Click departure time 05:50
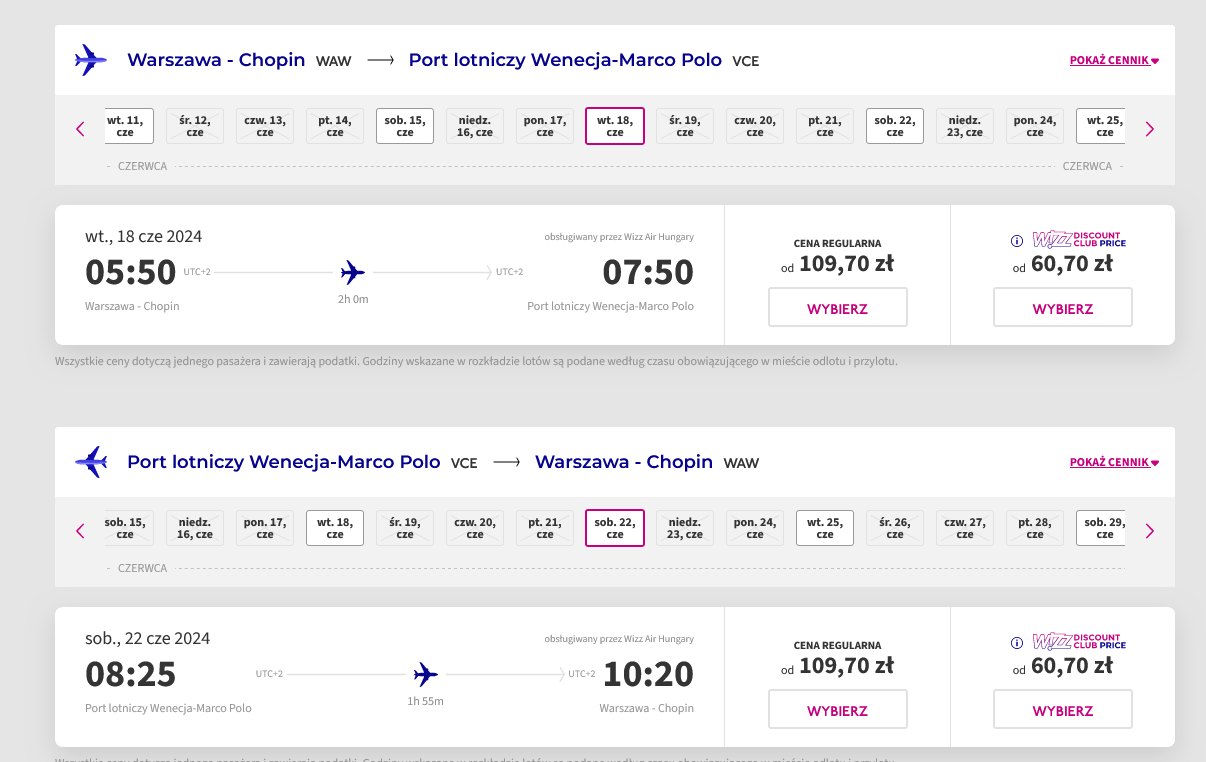Image resolution: width=1206 pixels, height=762 pixels. click(x=130, y=272)
